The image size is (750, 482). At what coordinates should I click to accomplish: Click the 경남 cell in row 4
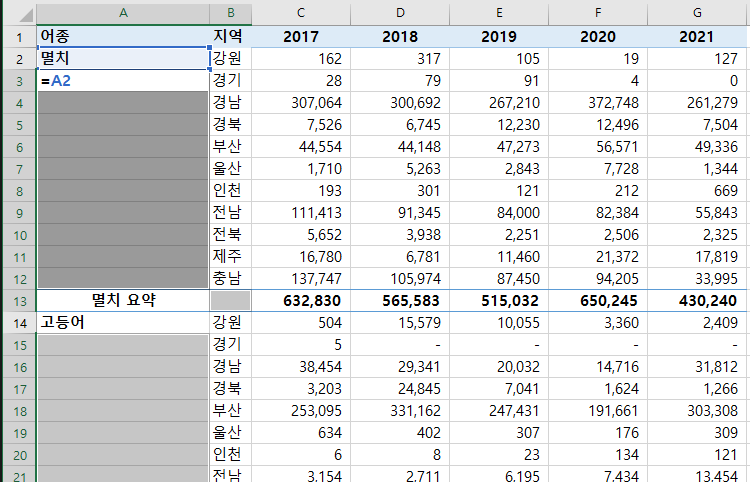tap(231, 102)
